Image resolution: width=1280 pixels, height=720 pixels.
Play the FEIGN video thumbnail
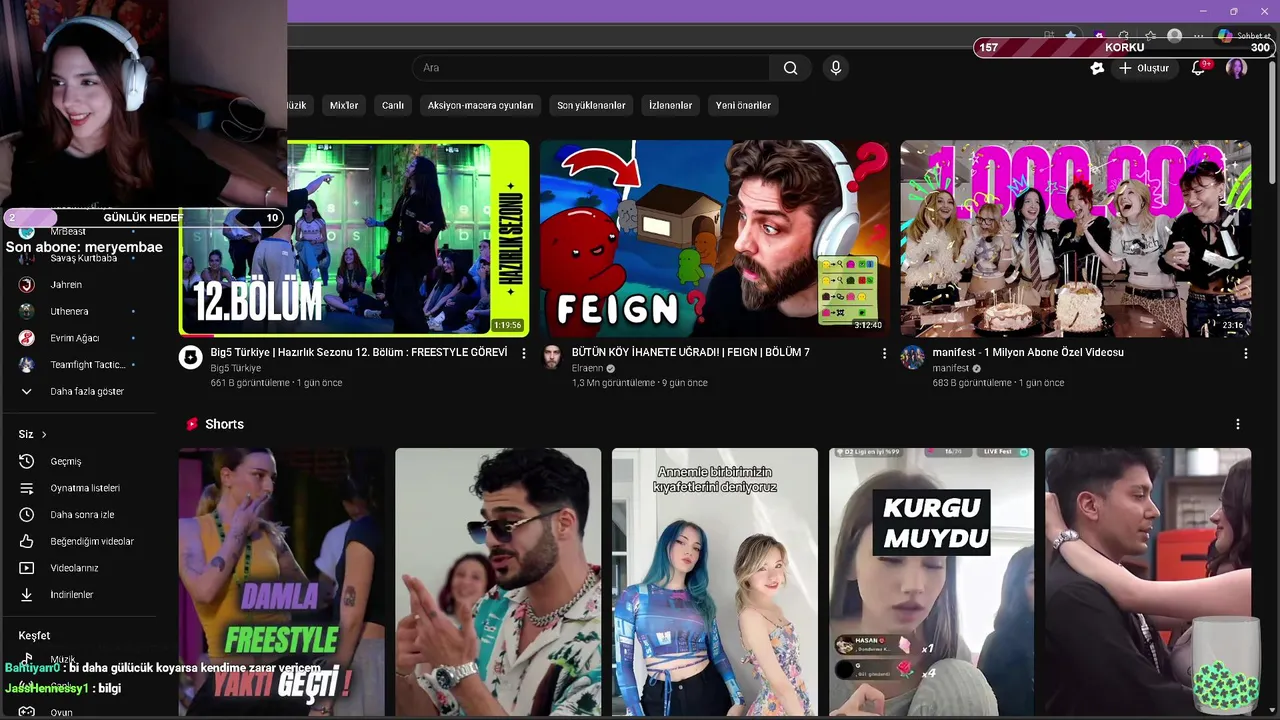(x=715, y=238)
